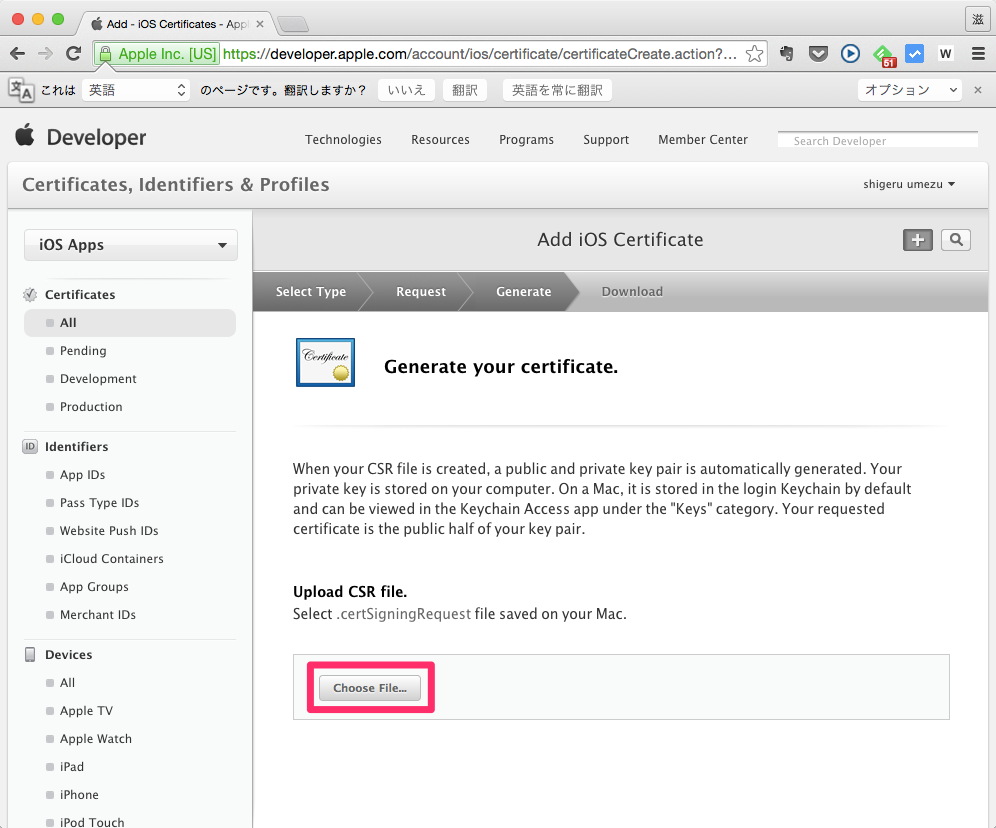
Task: Select Production certificates
Action: (91, 406)
